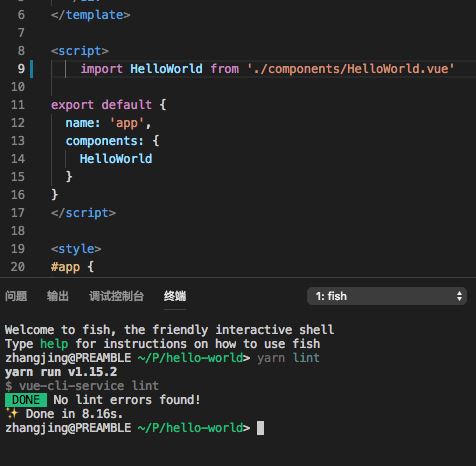Image resolution: width=476 pixels, height=466 pixels.
Task: Click the blue modified-line marker beside line 9
Action: [31, 69]
